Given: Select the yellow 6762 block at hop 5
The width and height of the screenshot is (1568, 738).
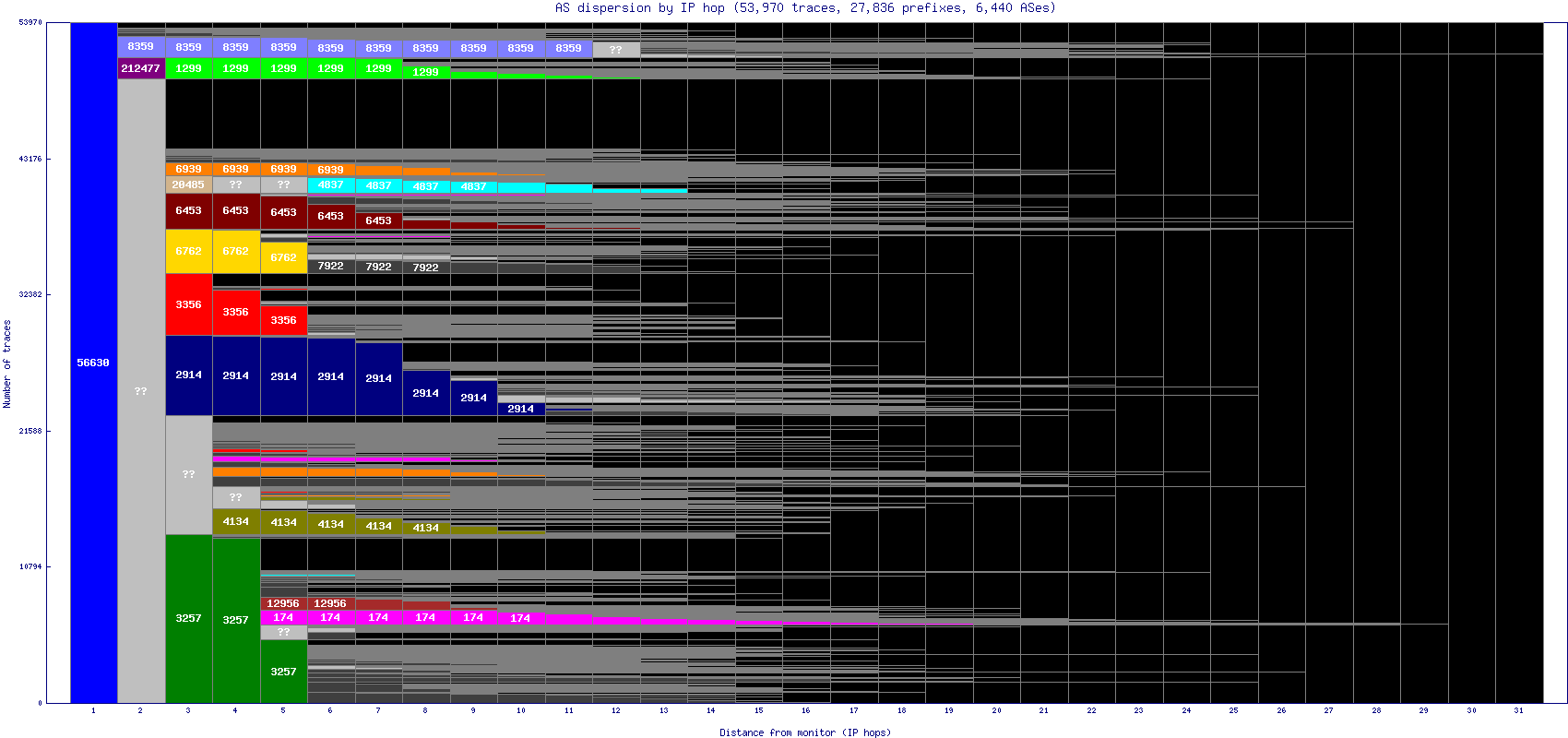Looking at the screenshot, I should (x=283, y=257).
